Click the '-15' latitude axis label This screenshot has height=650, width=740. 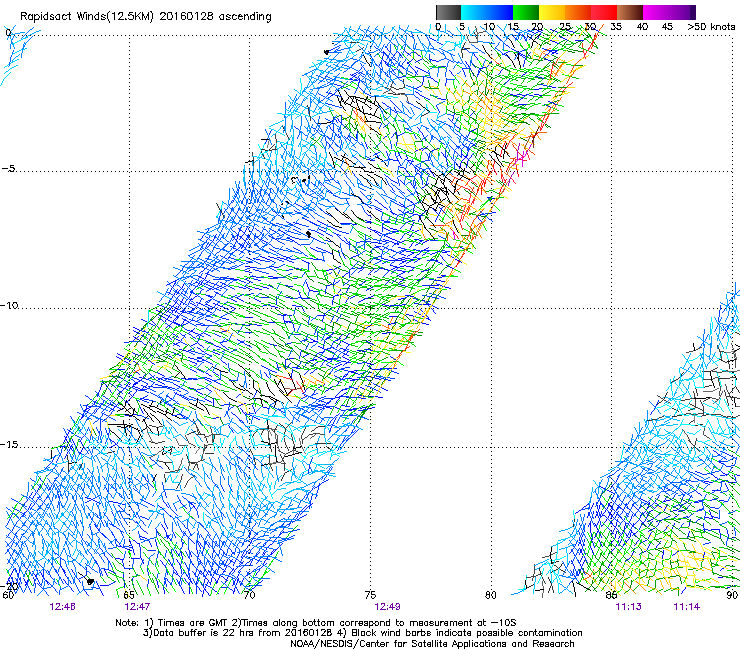[10, 444]
